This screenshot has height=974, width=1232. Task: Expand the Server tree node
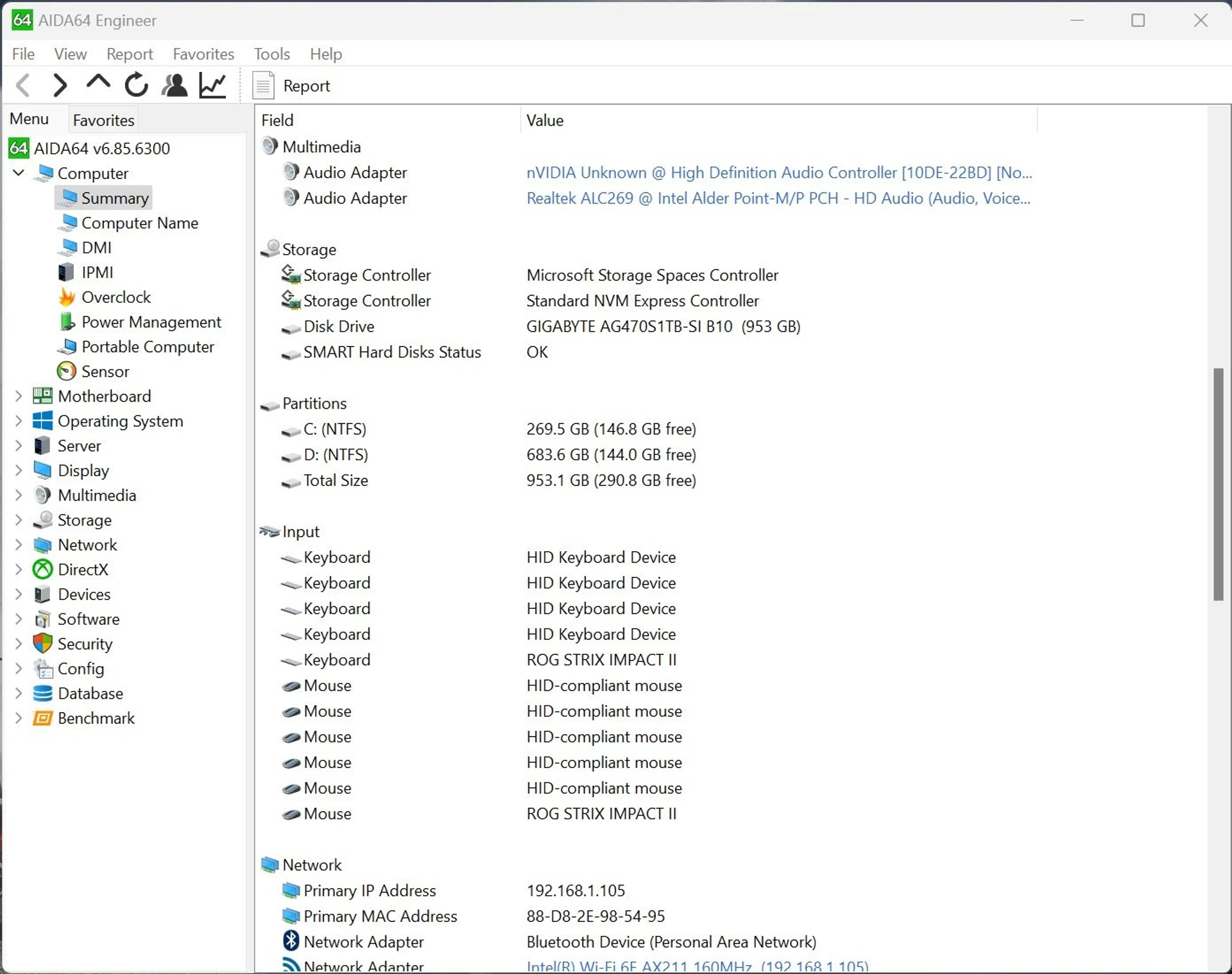click(x=19, y=445)
